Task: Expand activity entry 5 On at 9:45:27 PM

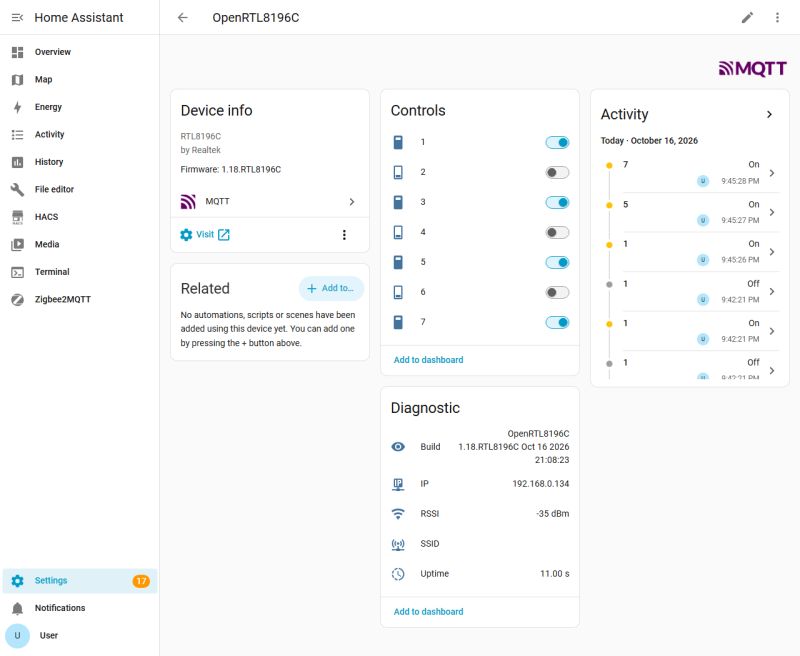Action: click(772, 212)
